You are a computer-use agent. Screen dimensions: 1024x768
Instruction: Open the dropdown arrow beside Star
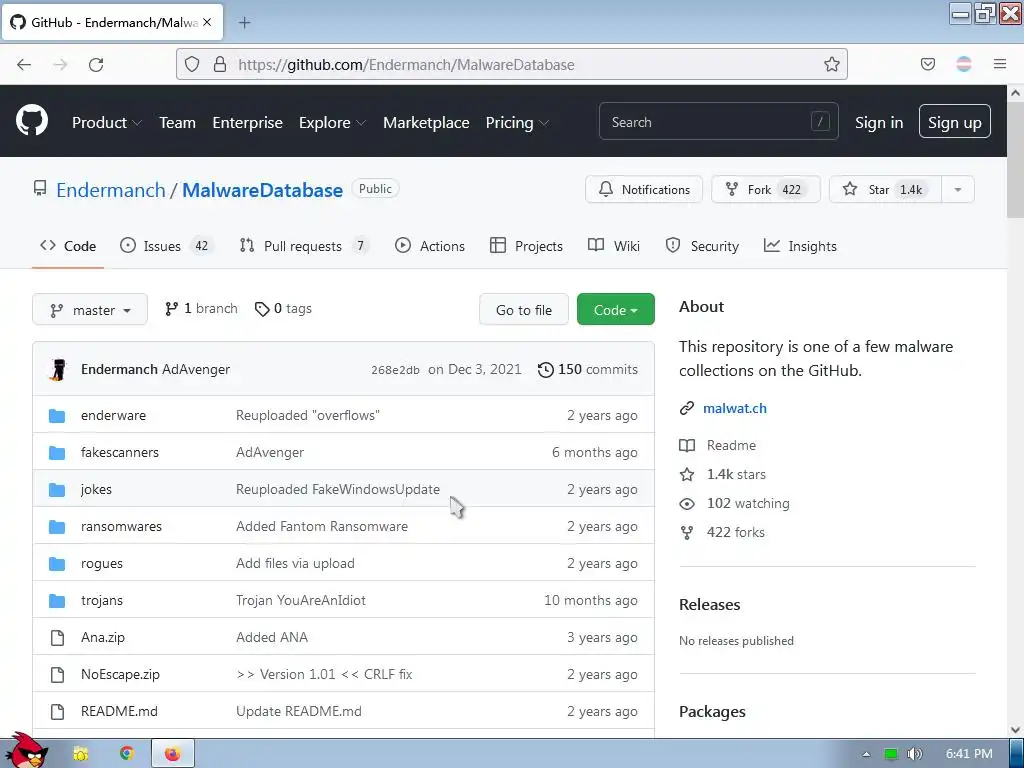click(957, 189)
